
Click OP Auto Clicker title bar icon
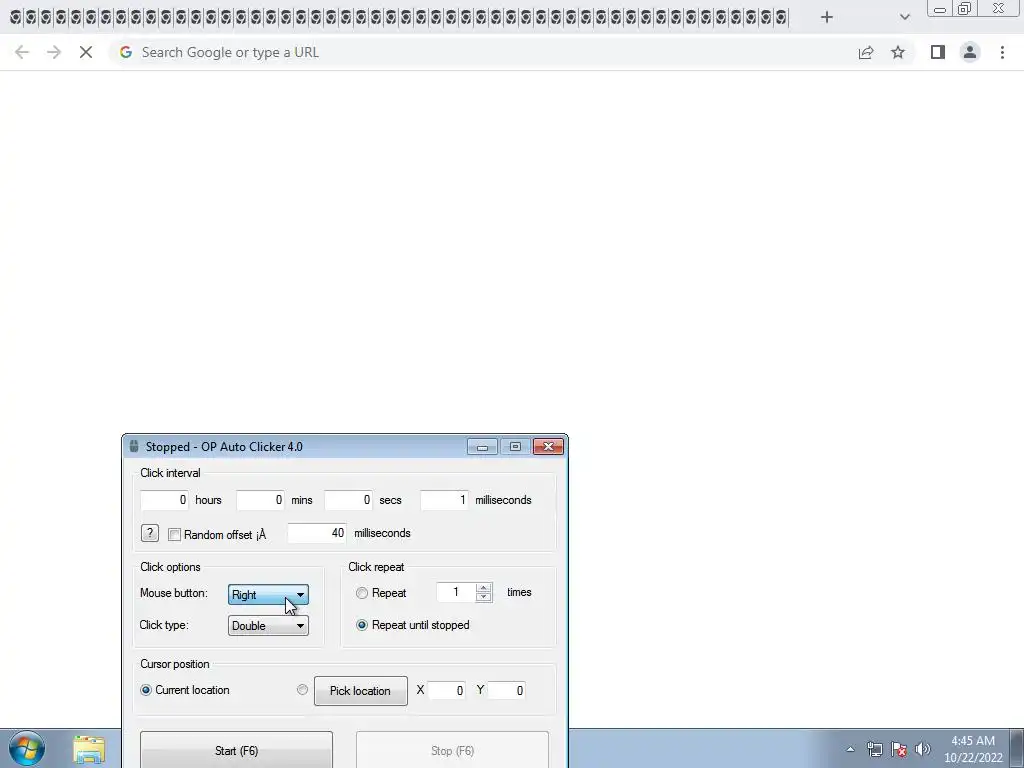[x=134, y=447]
